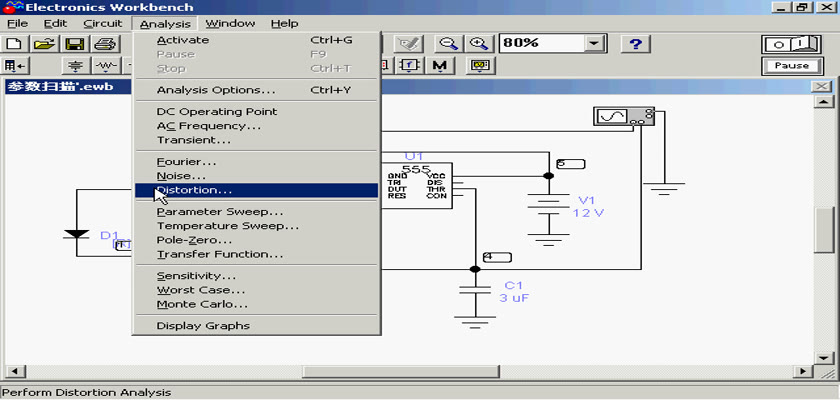Screen dimensions: 840x400
Task: Click the vertical scrollbar up arrow
Action: [x=823, y=102]
